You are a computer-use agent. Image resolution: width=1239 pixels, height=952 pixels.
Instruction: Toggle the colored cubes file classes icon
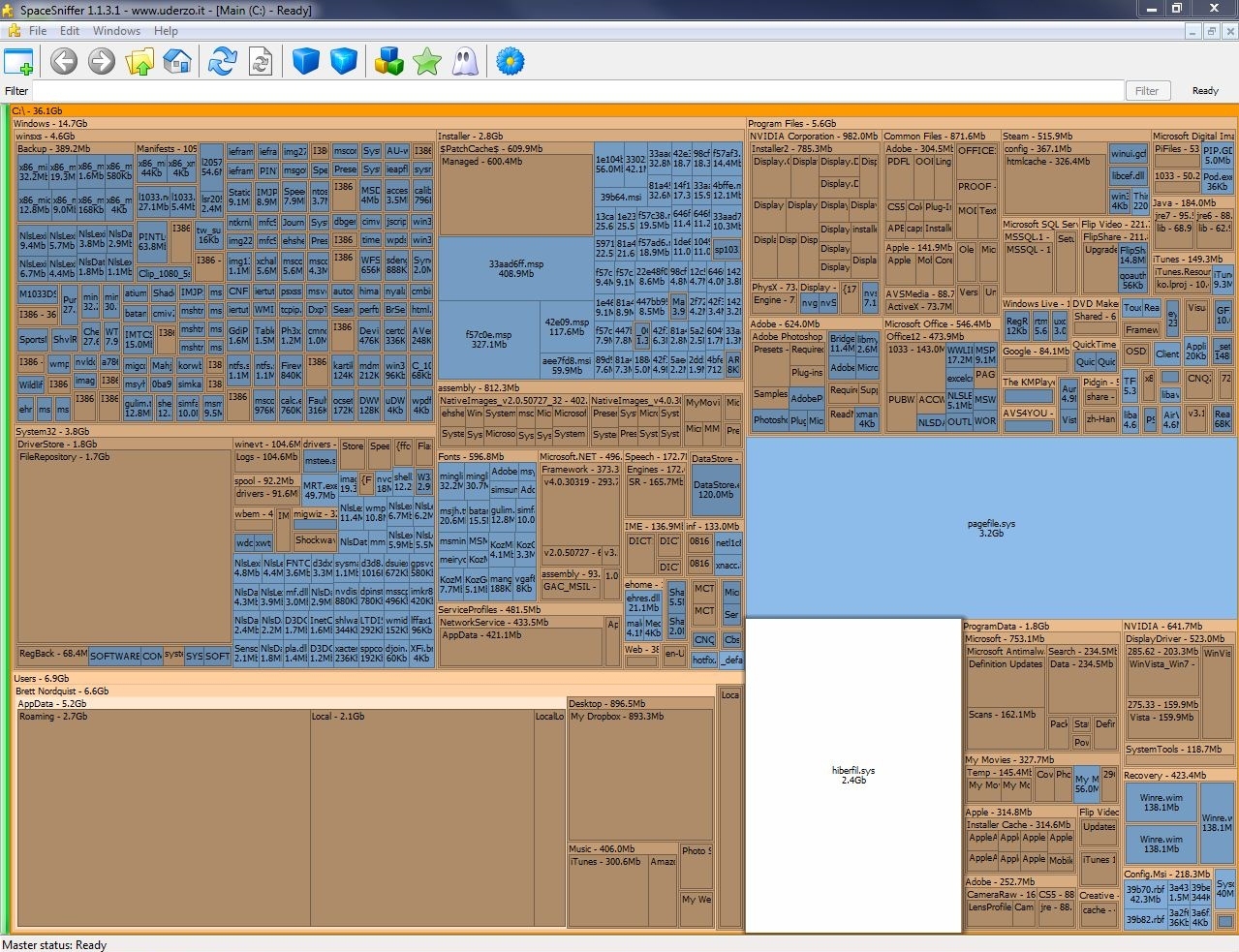click(x=389, y=62)
